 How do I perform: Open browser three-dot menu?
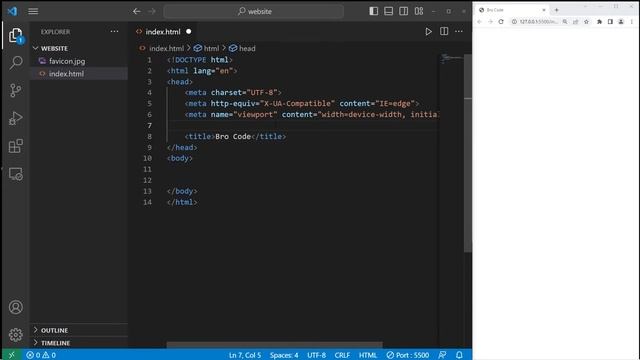click(632, 22)
